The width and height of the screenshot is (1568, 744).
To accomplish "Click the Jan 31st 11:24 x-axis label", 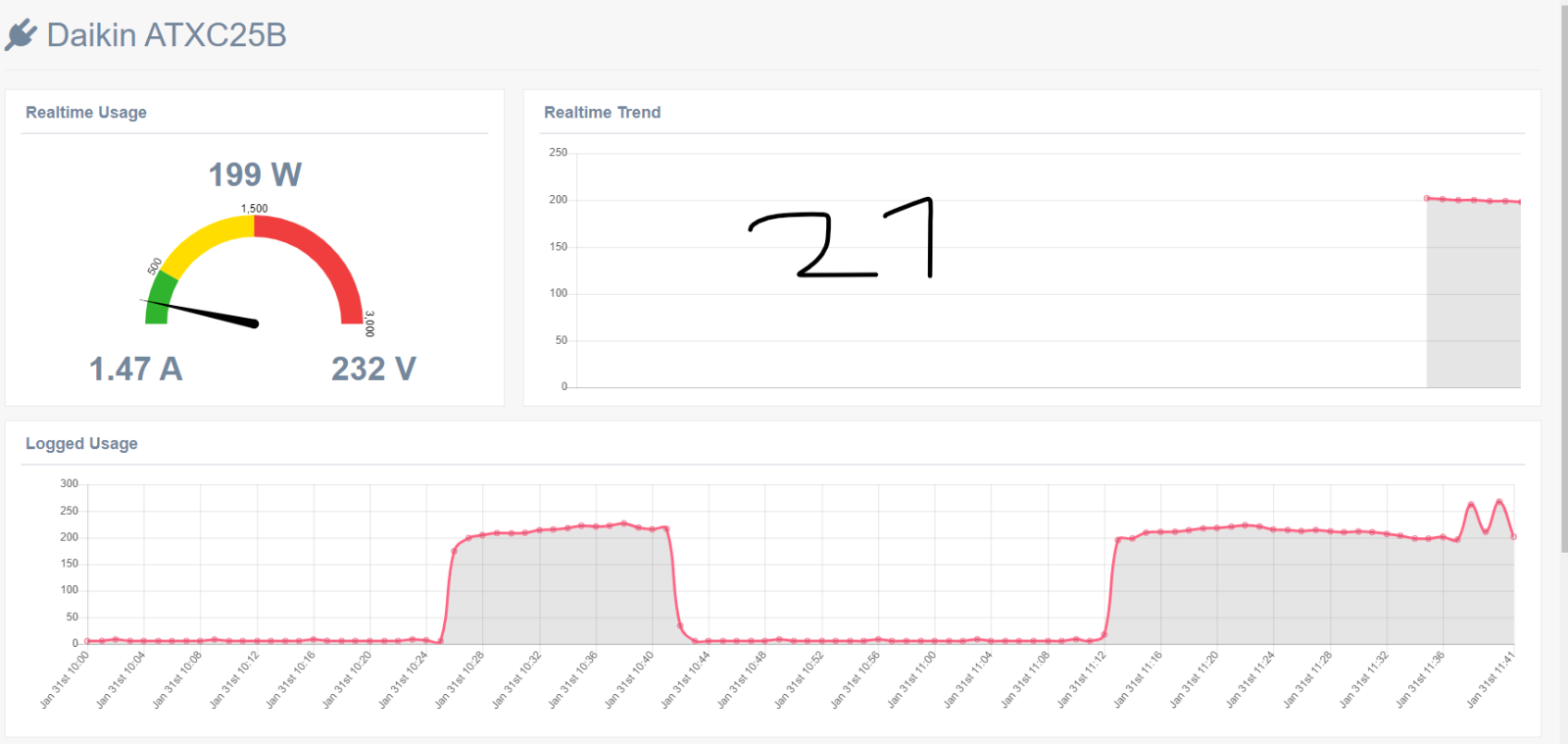I will pos(1250,679).
